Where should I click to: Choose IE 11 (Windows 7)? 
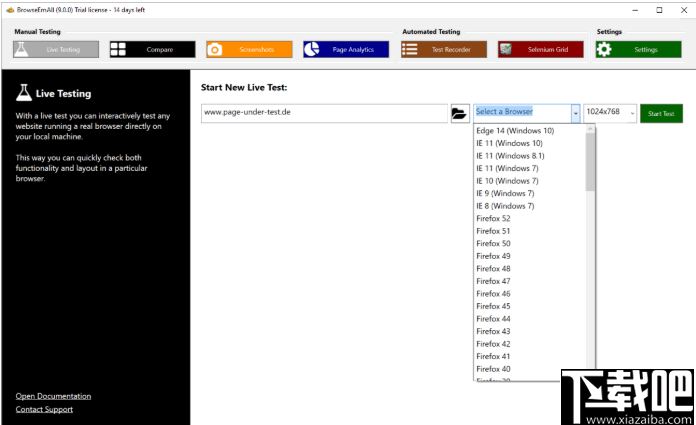(530, 168)
